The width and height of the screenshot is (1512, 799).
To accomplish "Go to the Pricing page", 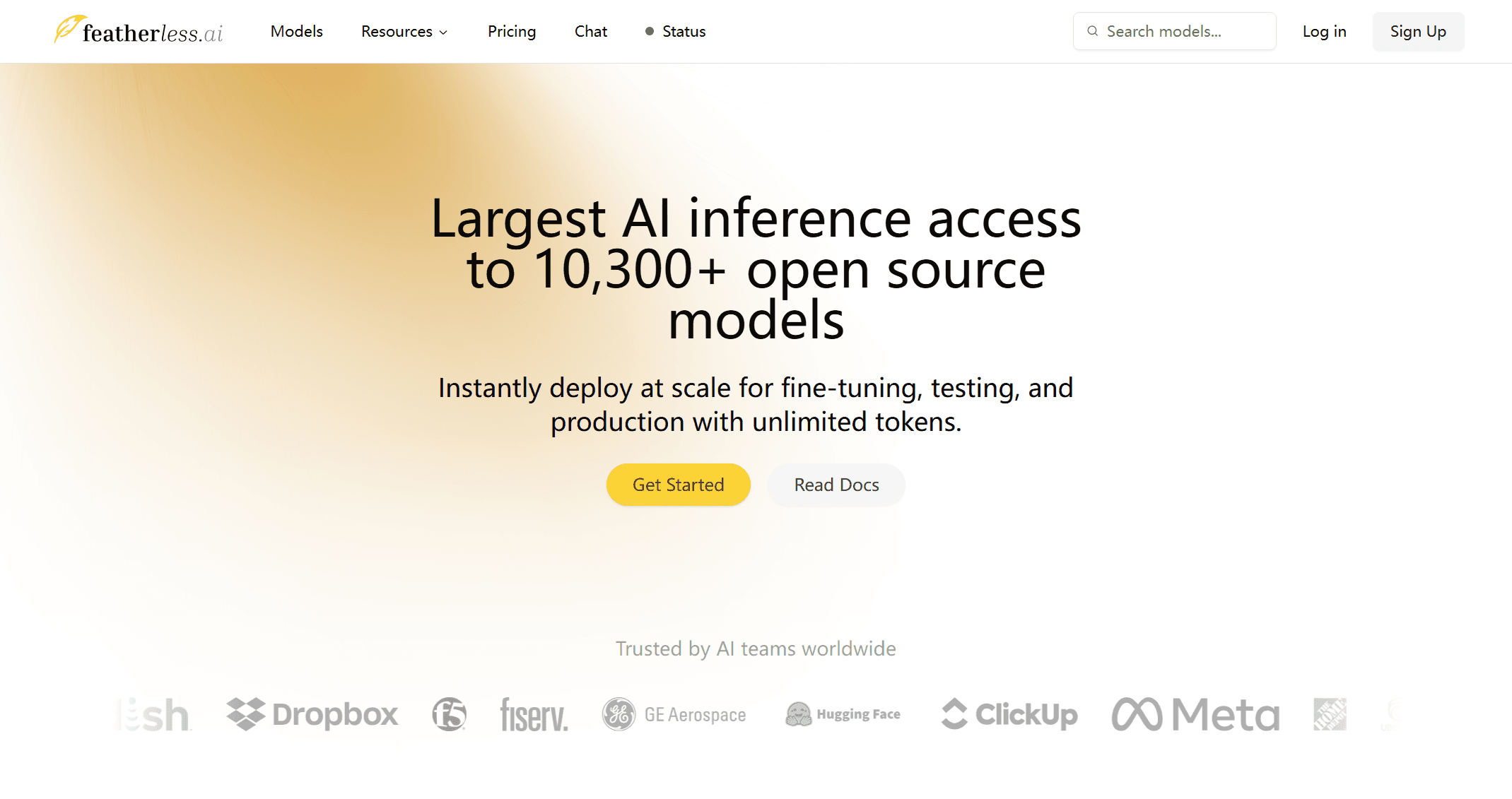I will (512, 31).
